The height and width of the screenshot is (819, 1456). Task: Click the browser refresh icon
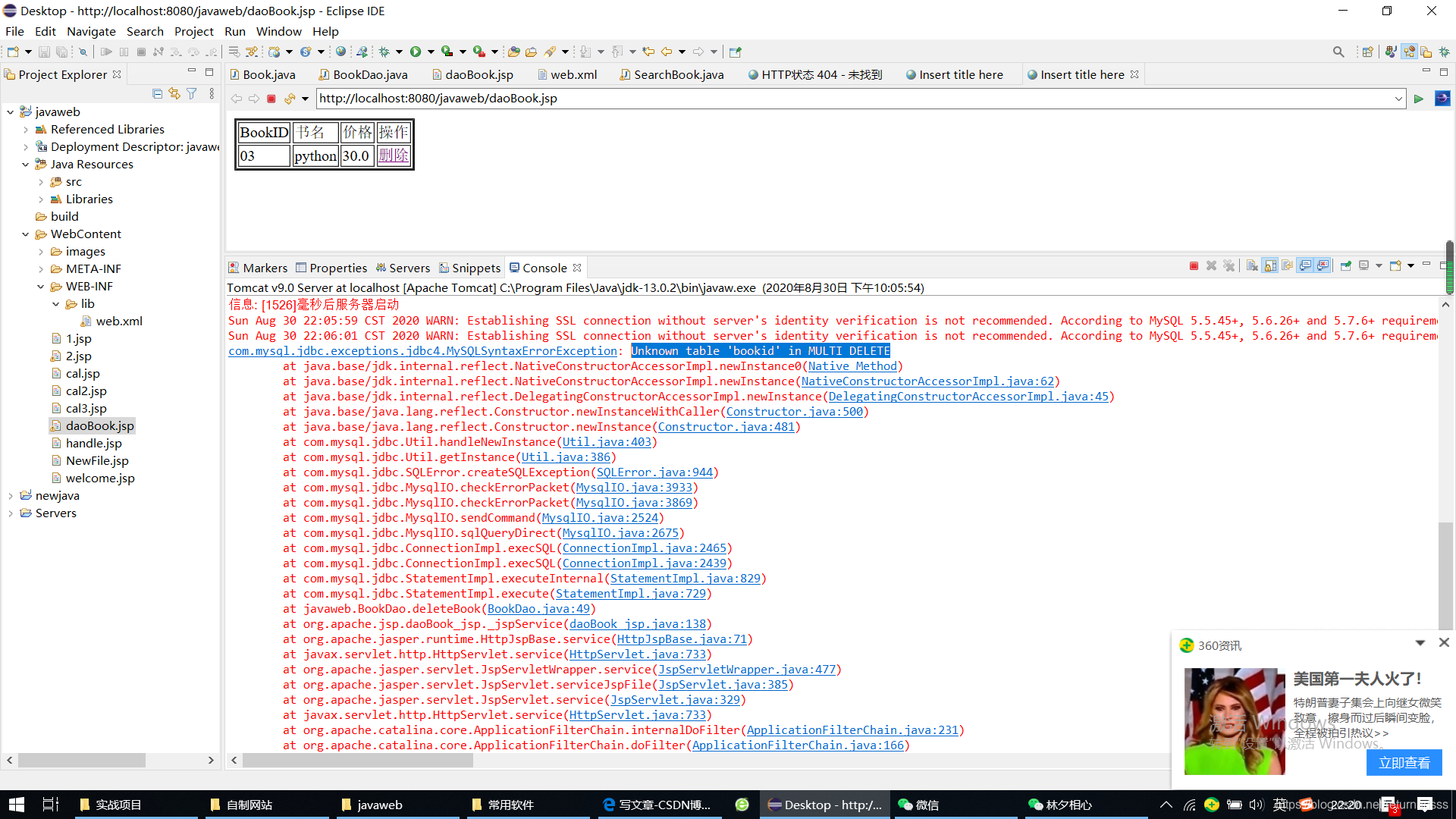(x=290, y=99)
